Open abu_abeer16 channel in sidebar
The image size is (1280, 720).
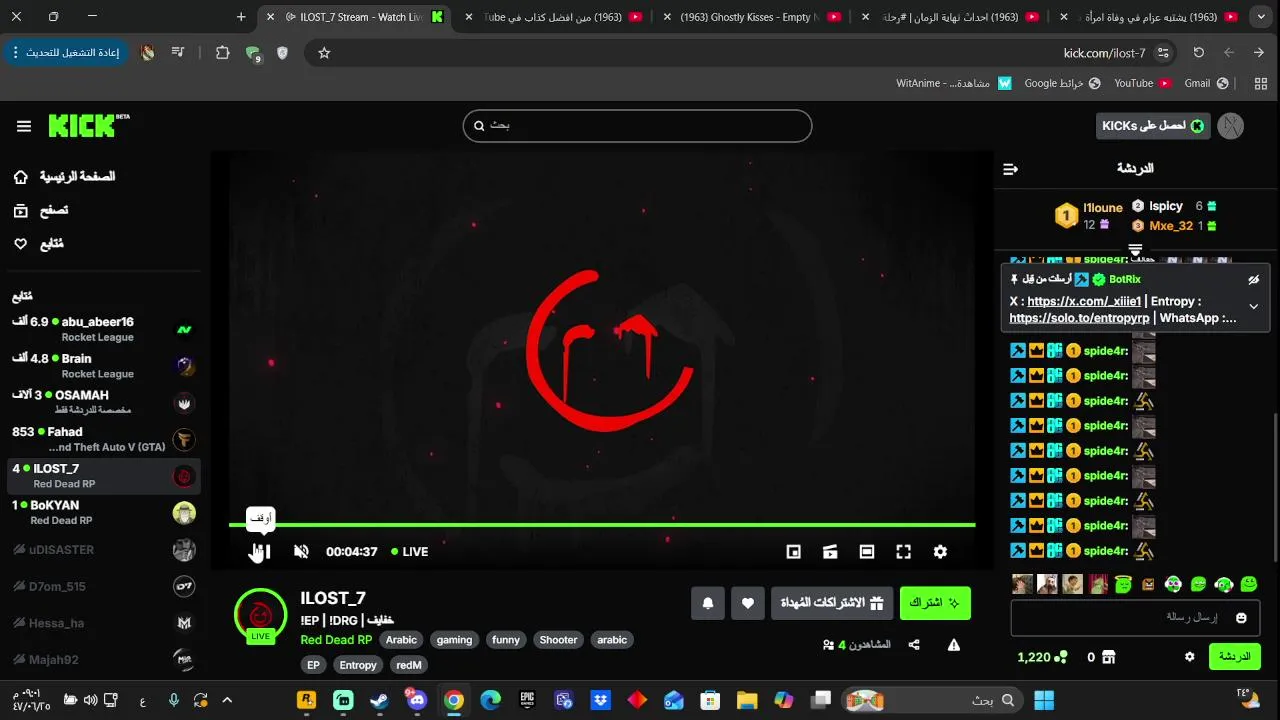pos(102,329)
